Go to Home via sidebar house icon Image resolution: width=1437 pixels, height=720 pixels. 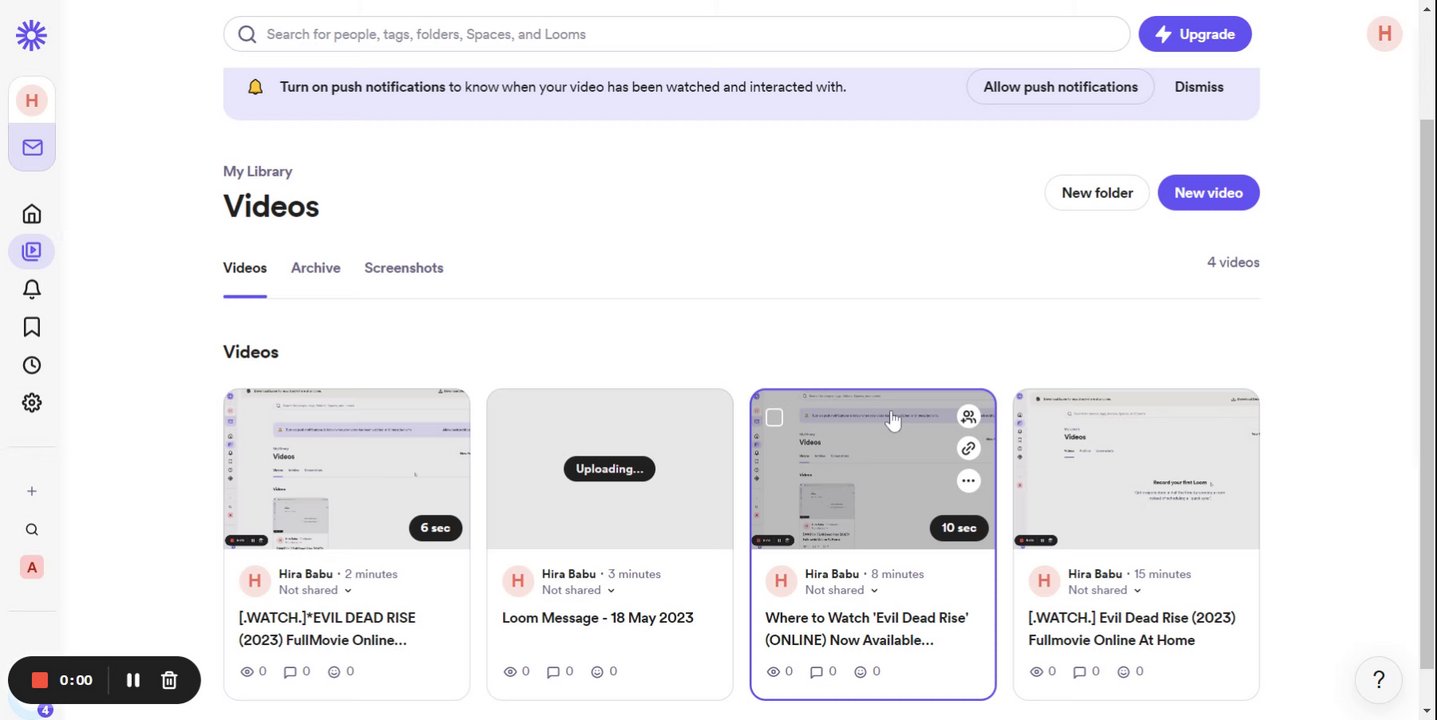[32, 213]
